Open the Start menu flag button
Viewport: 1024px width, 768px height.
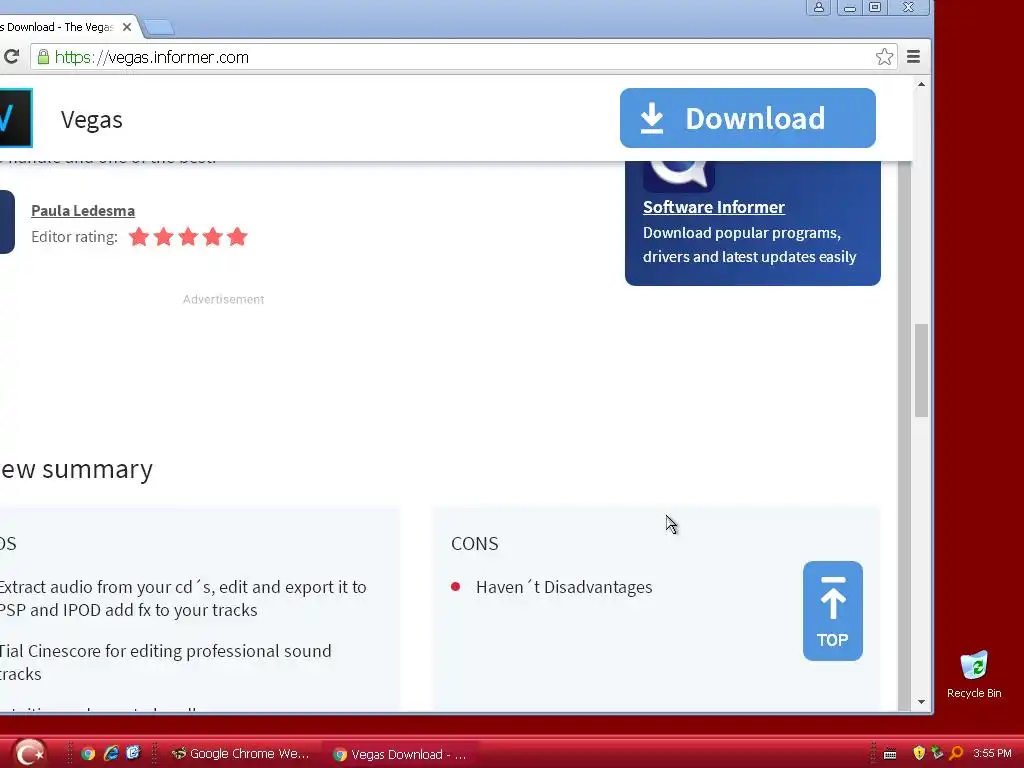[29, 753]
